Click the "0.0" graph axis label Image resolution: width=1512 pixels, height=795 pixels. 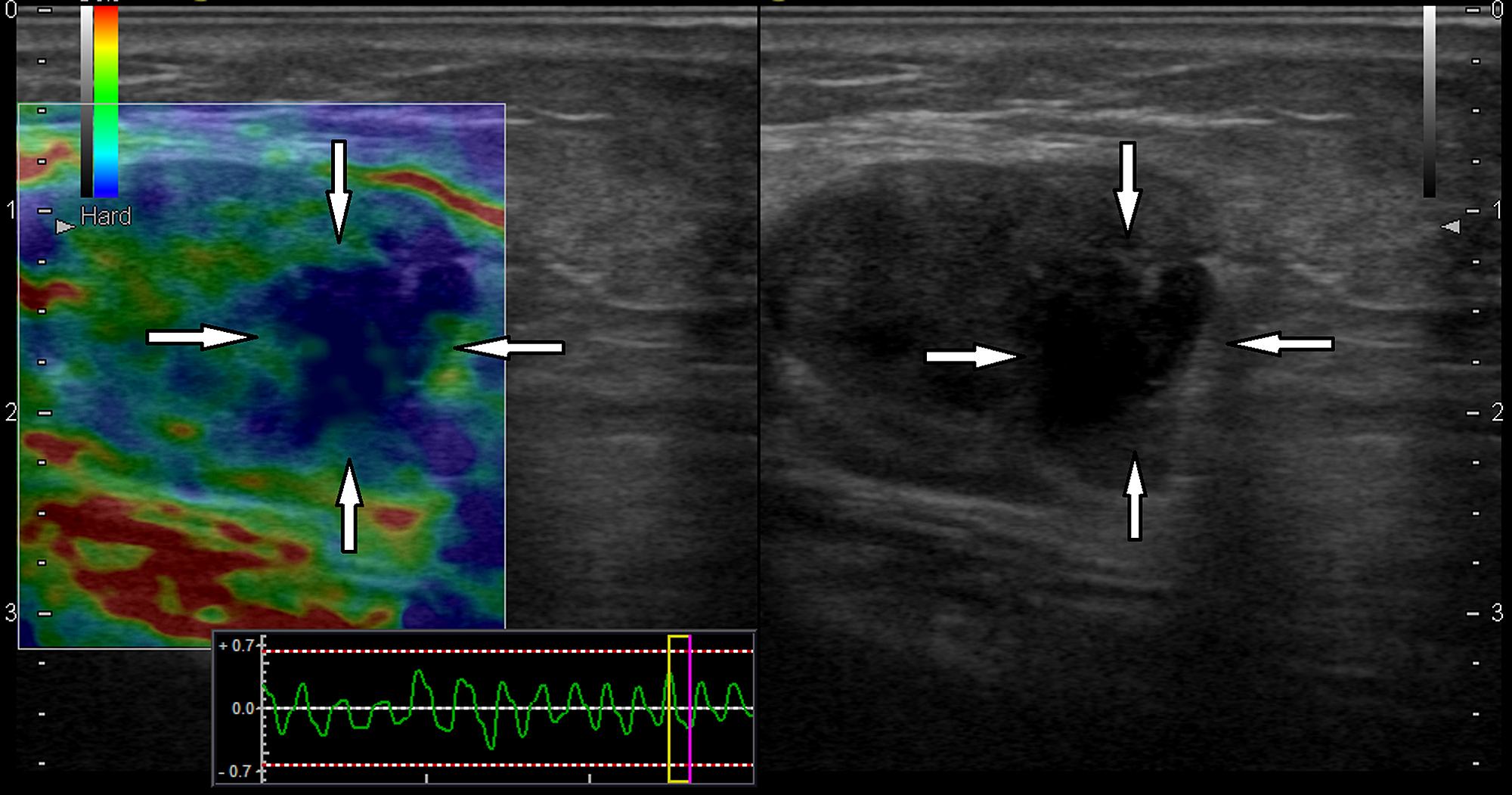pos(243,709)
